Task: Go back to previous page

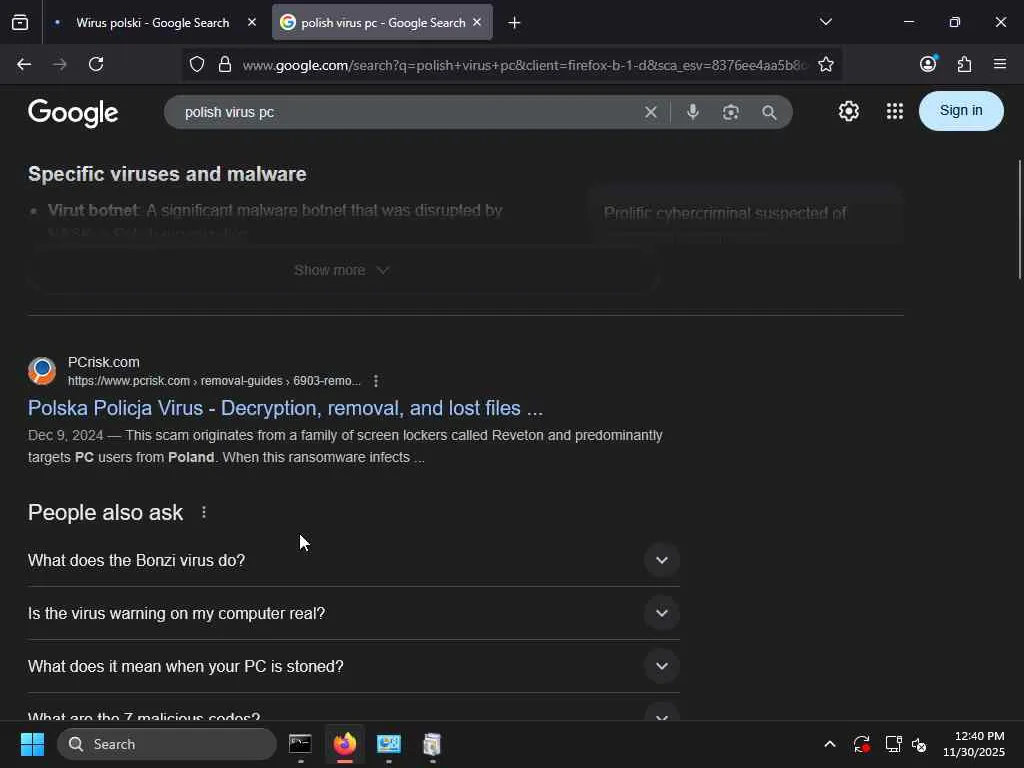Action: [x=24, y=64]
